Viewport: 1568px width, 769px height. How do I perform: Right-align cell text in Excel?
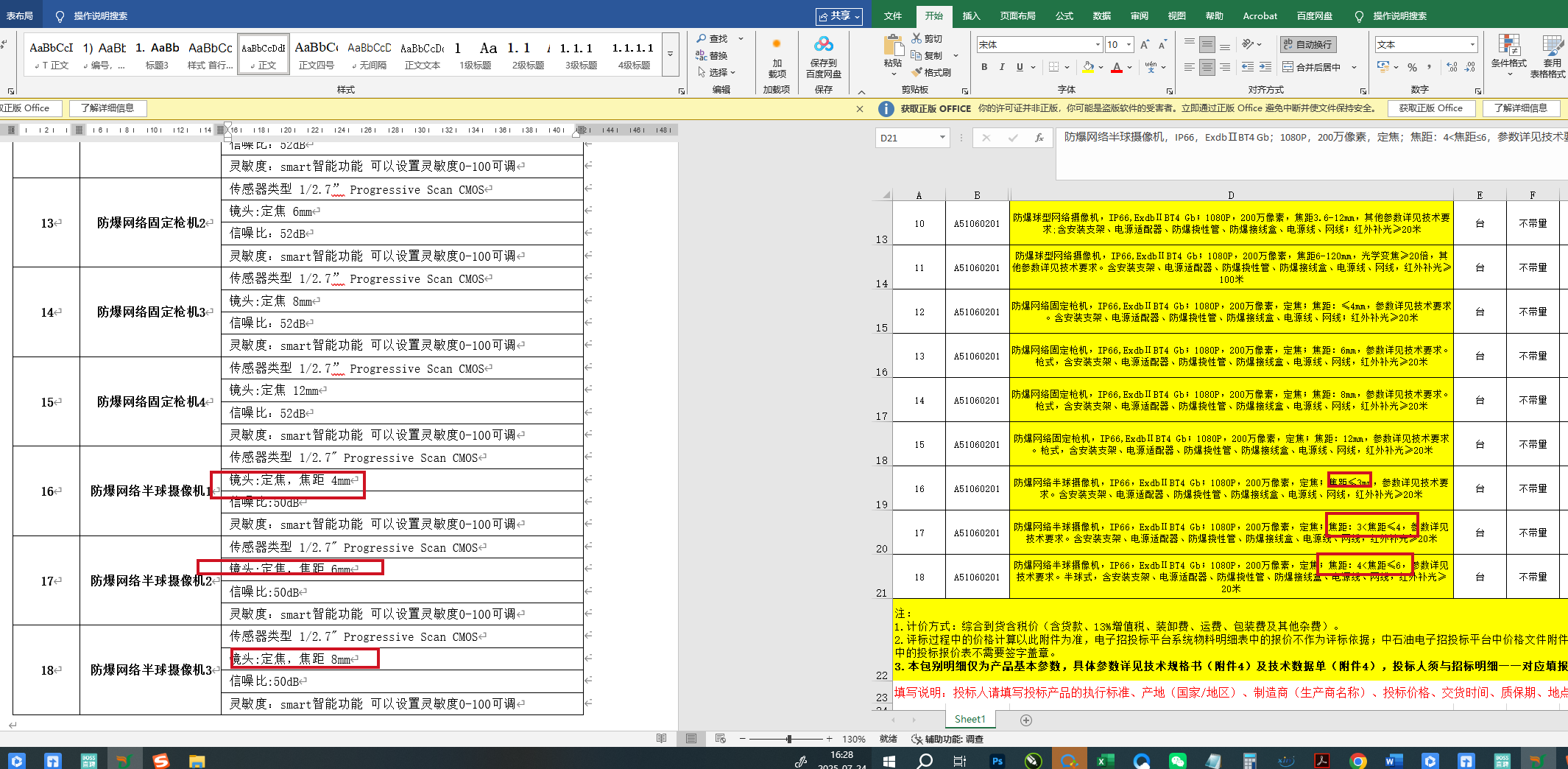coord(1225,67)
